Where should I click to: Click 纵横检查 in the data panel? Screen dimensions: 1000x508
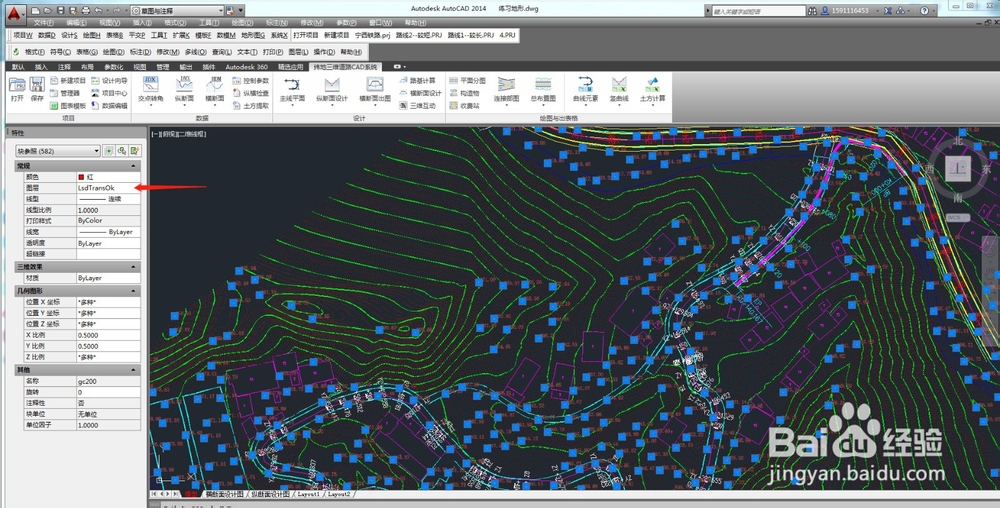(251, 93)
